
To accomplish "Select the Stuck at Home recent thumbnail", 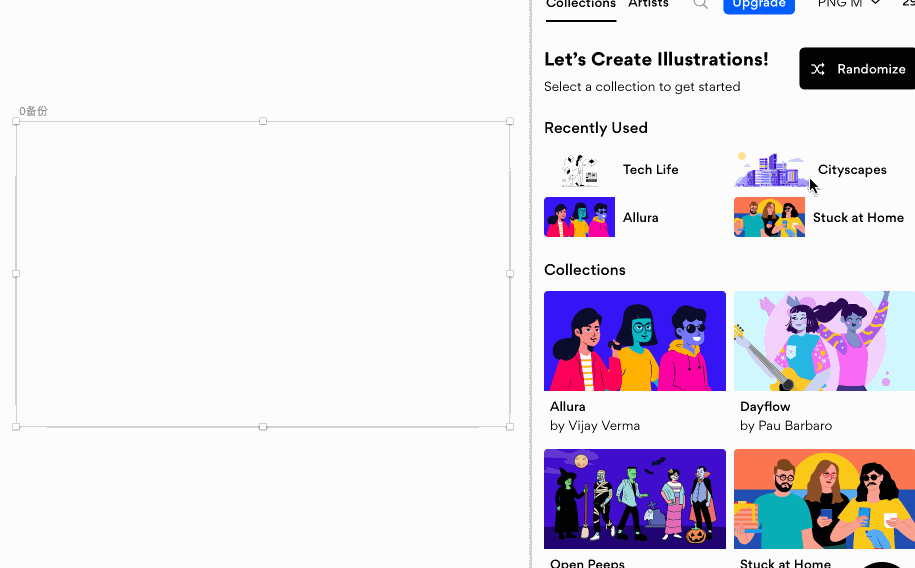I will 769,217.
